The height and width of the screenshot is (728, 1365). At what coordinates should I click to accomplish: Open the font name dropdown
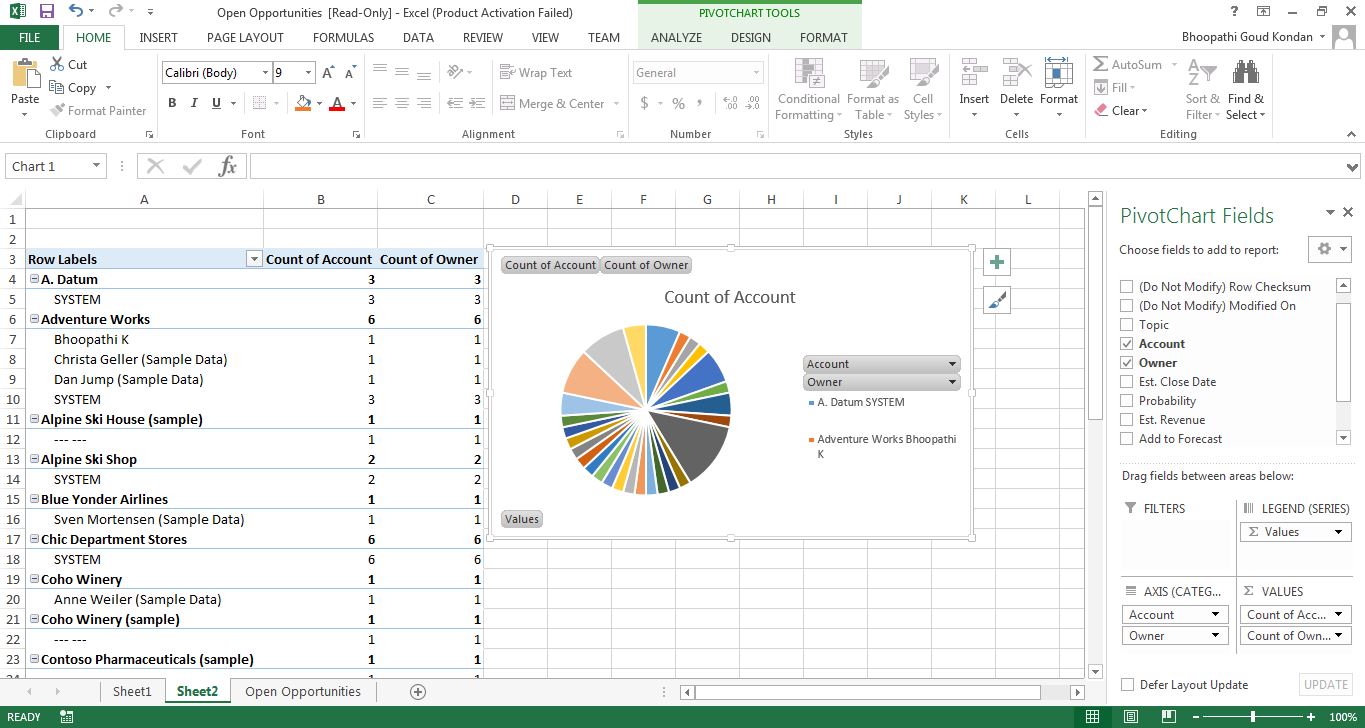(x=265, y=73)
